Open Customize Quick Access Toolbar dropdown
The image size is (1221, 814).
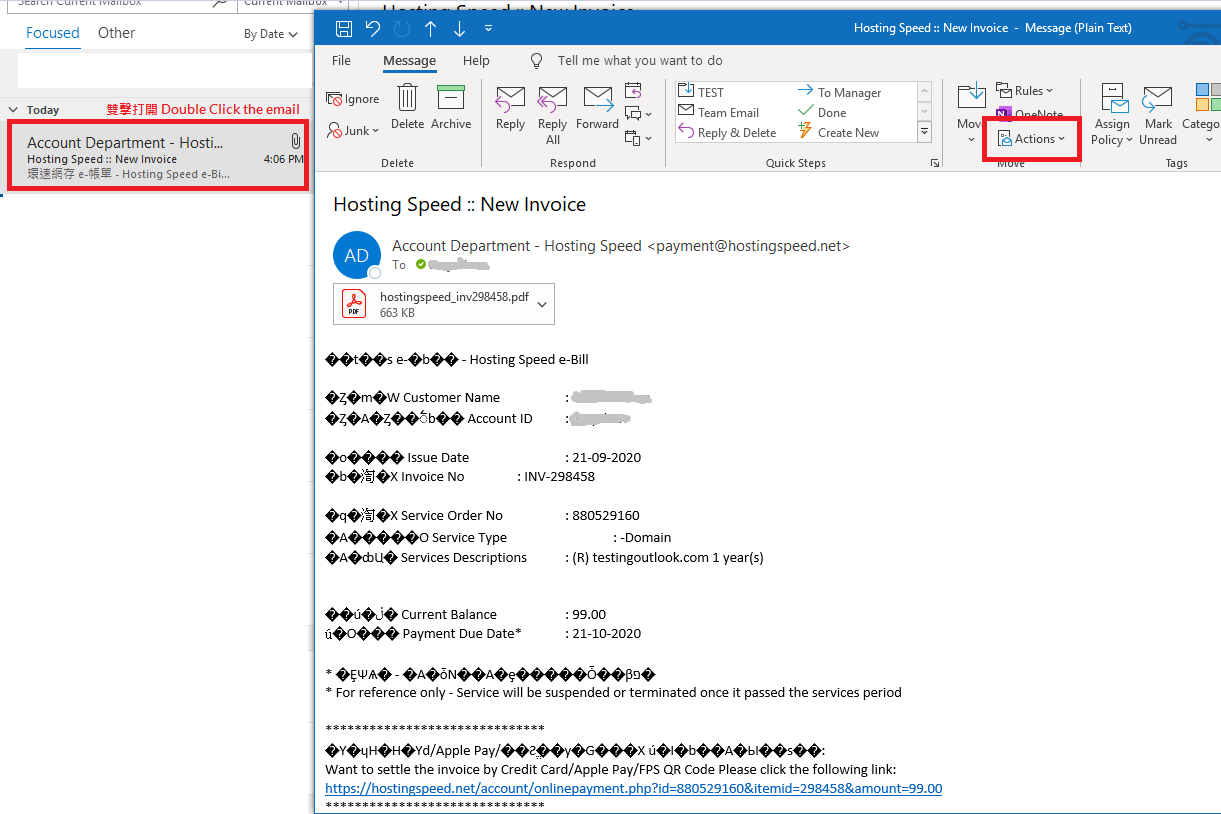tap(488, 28)
